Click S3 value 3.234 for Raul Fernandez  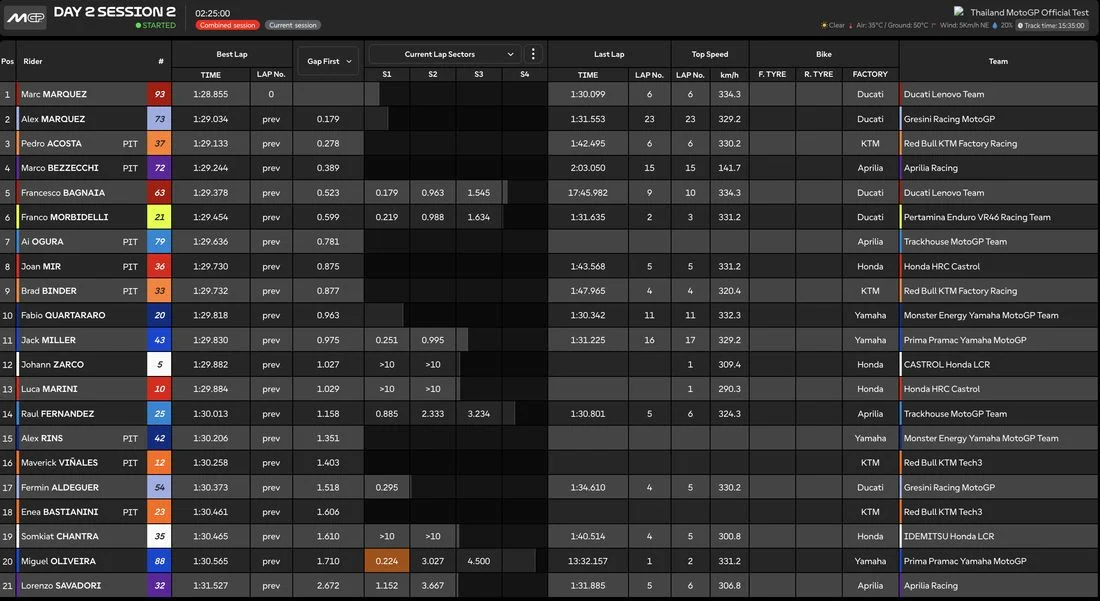(x=478, y=413)
